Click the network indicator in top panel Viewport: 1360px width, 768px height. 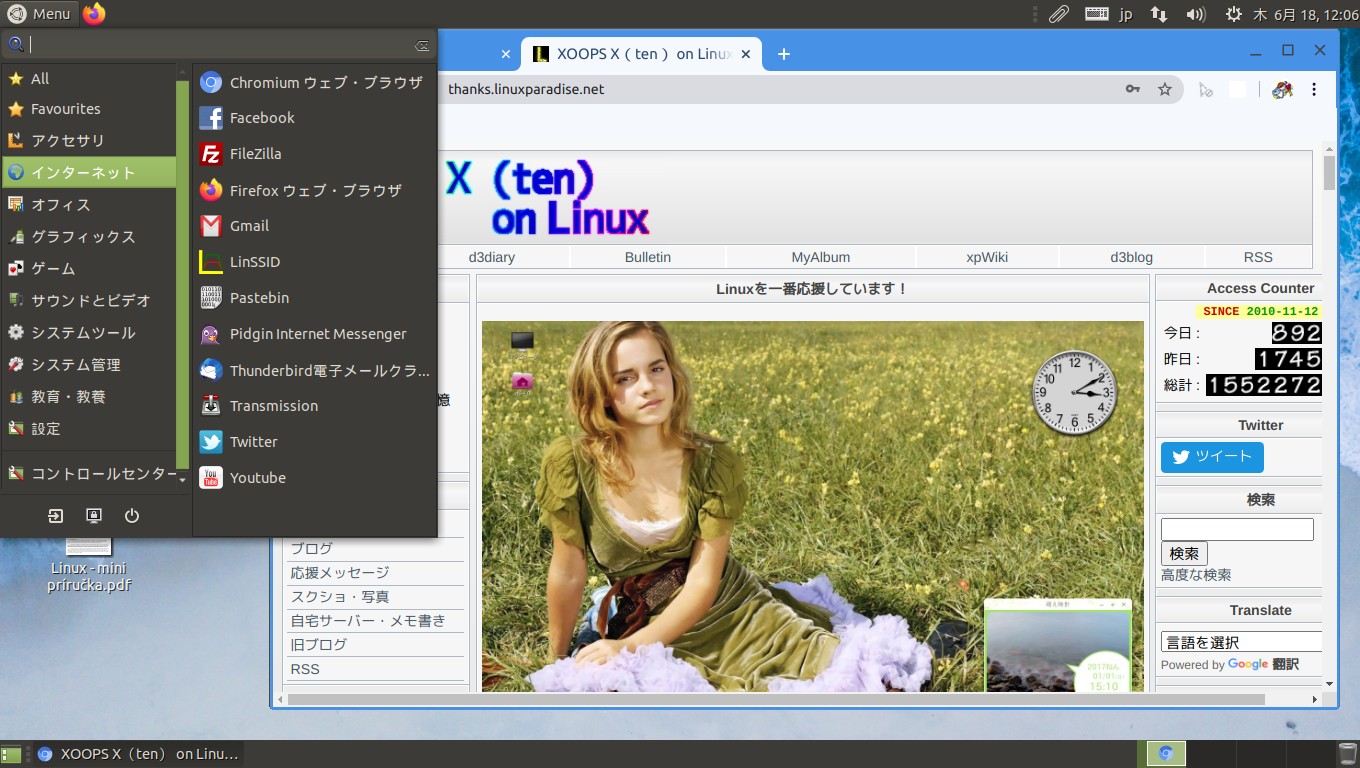1159,14
